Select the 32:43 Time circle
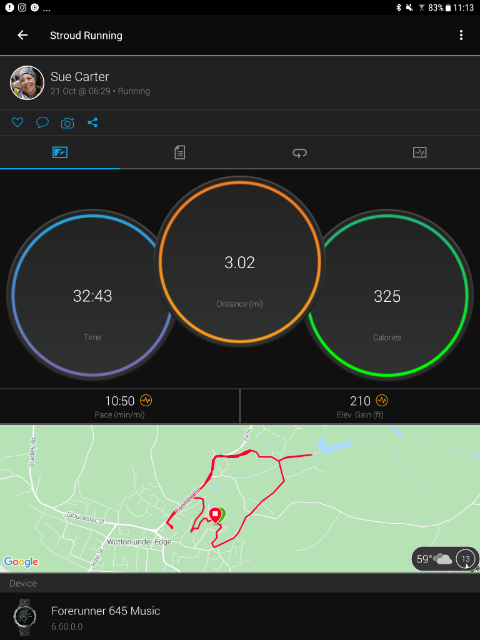Viewport: 480px width, 640px height. [x=92, y=296]
